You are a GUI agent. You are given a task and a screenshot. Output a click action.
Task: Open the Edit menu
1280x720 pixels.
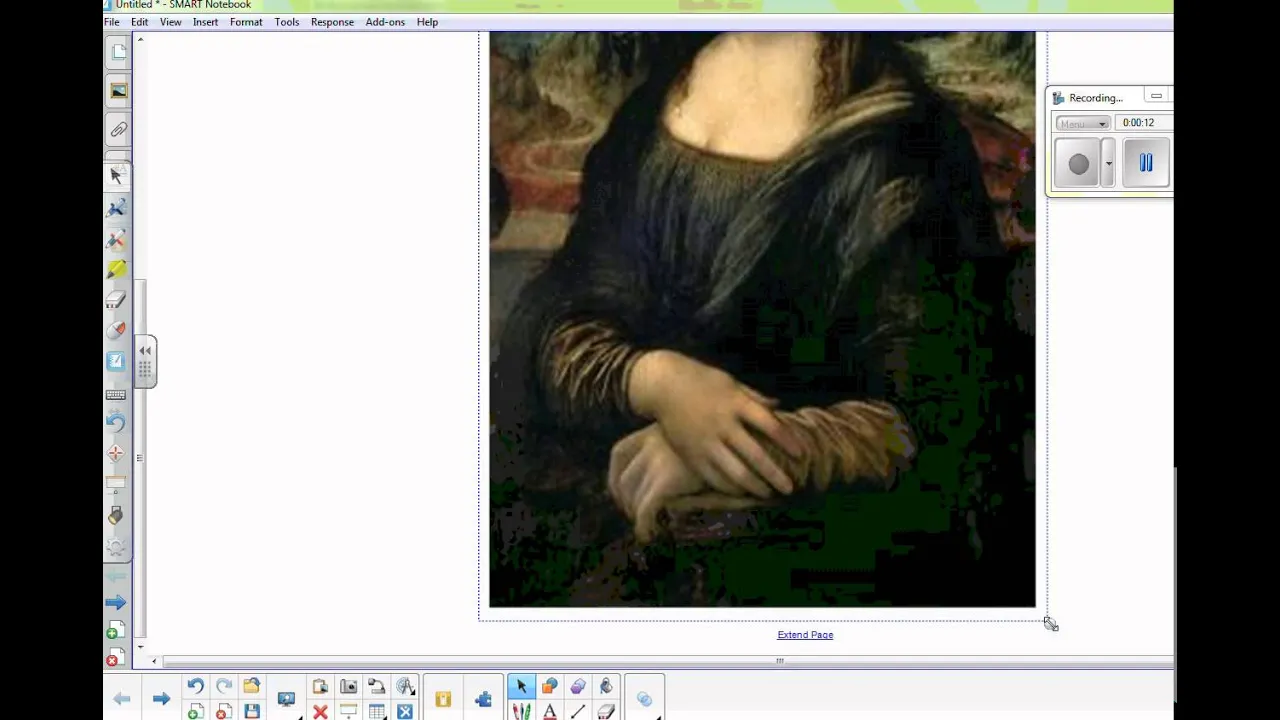(140, 22)
